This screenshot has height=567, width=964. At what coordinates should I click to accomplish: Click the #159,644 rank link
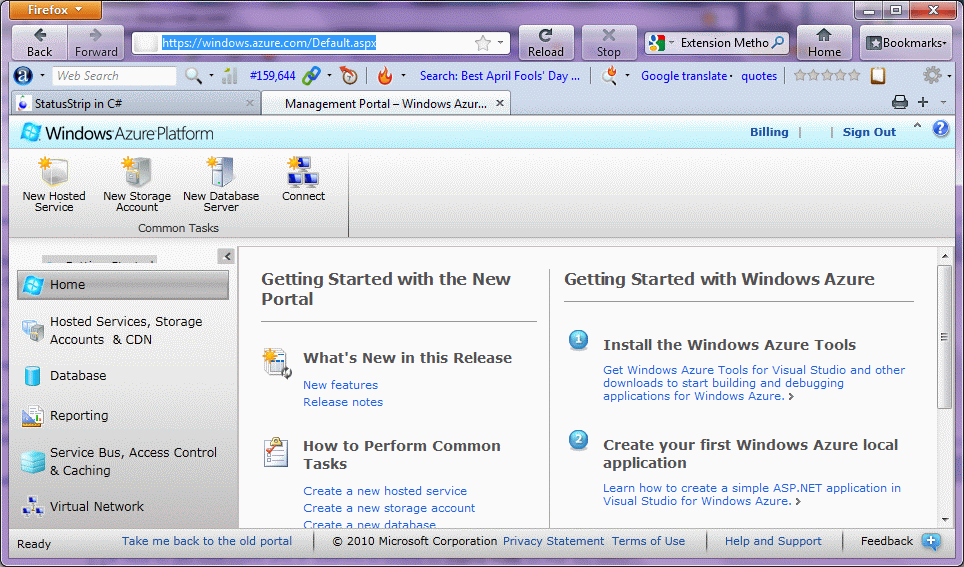[272, 76]
